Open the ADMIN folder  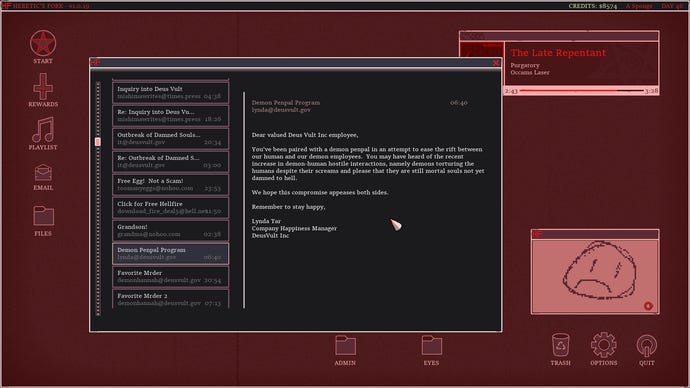345,346
